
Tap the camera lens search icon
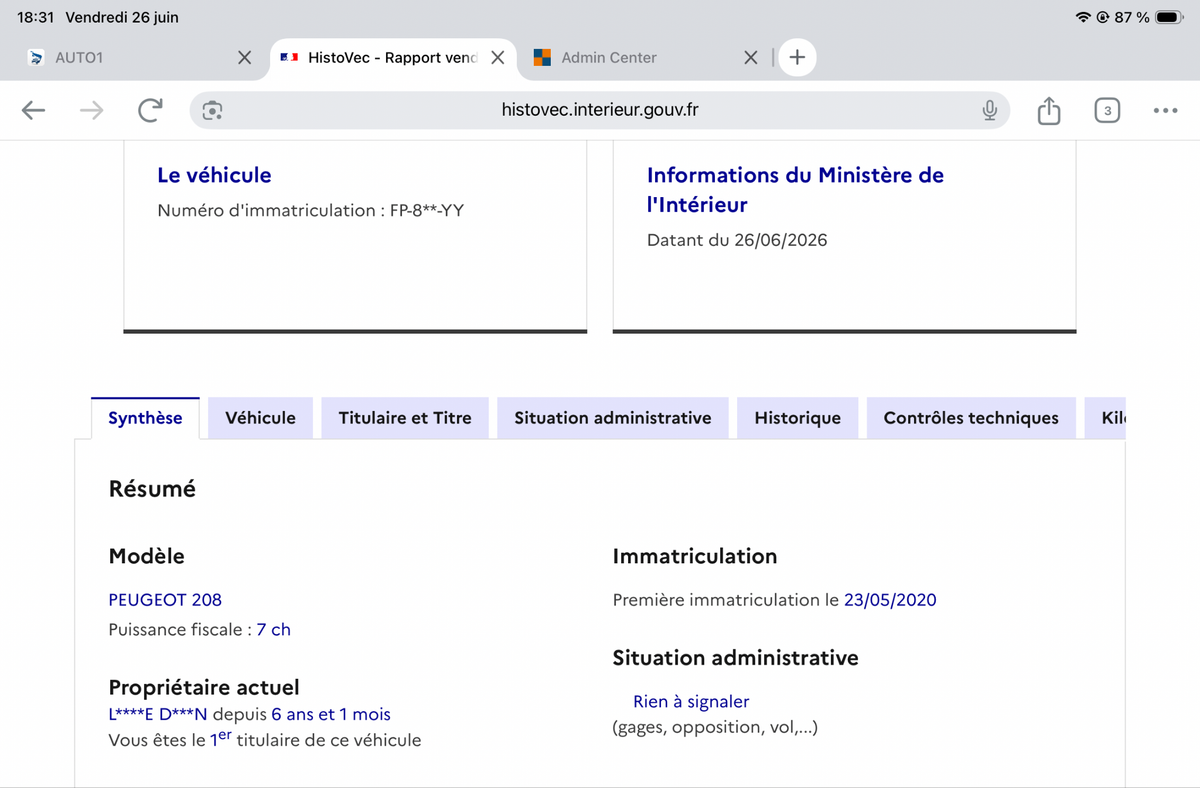pyautogui.click(x=212, y=110)
